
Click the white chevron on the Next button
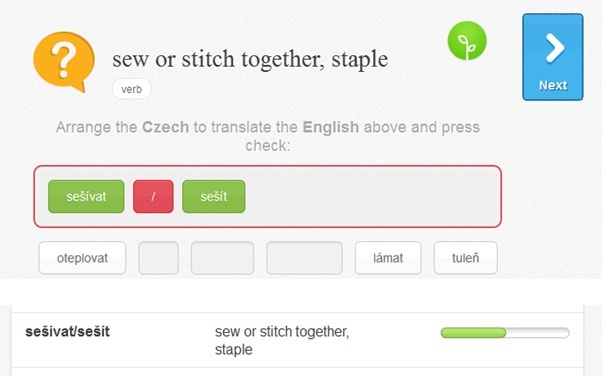click(x=554, y=48)
